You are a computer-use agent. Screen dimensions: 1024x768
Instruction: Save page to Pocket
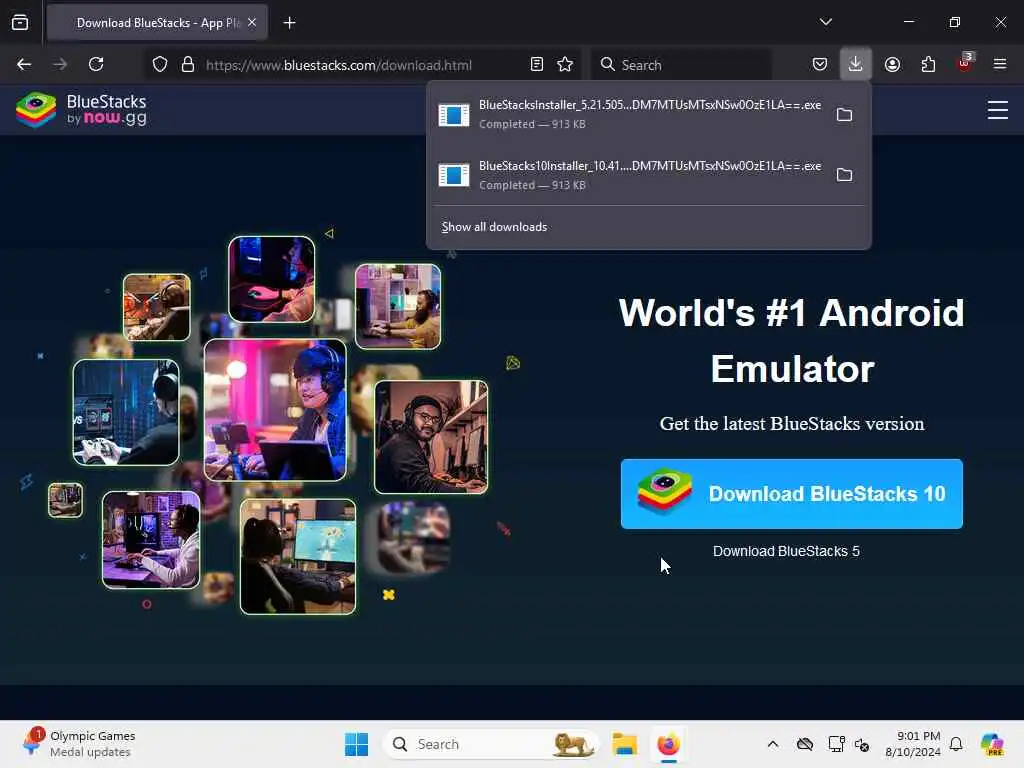[820, 64]
